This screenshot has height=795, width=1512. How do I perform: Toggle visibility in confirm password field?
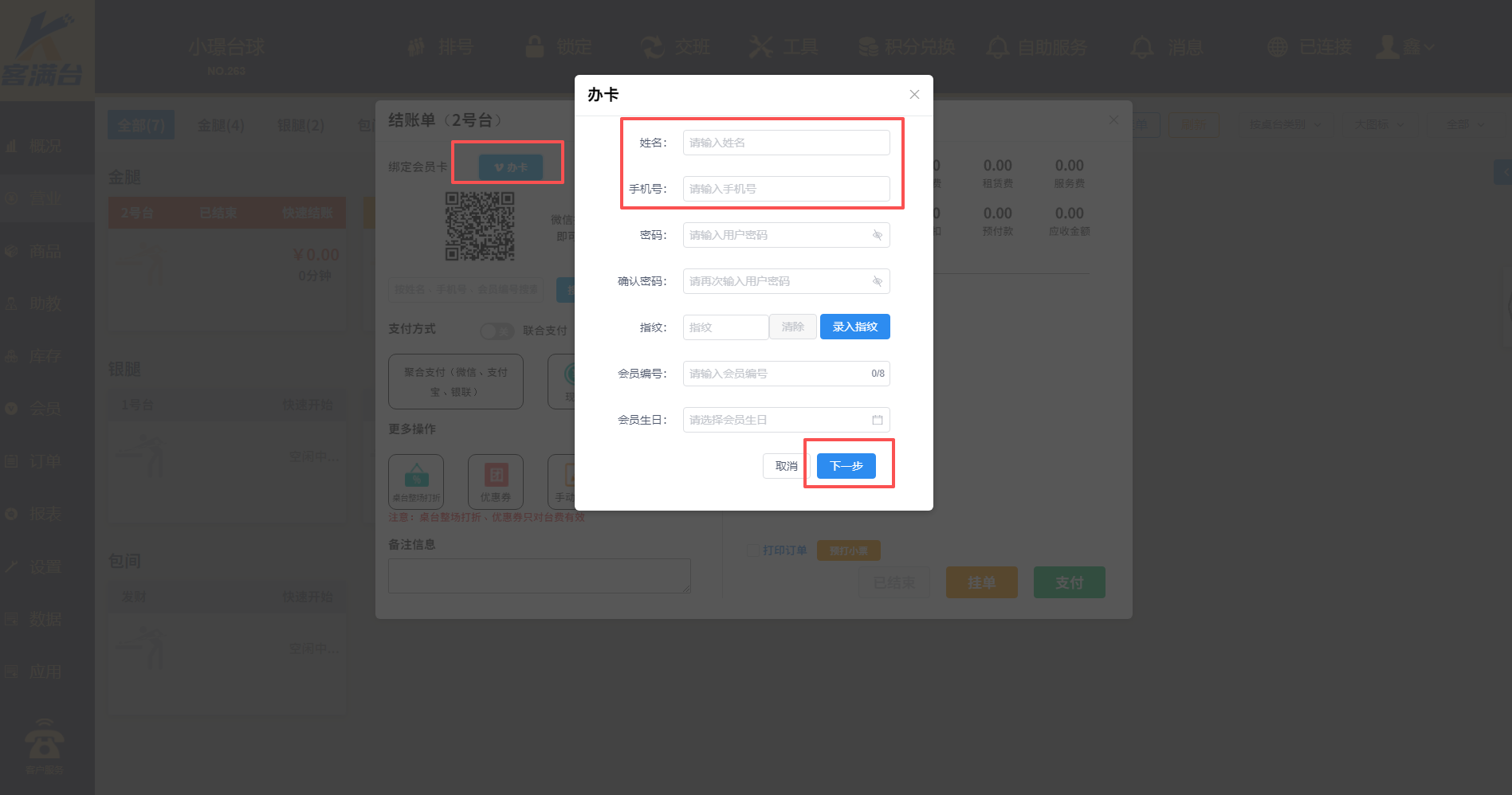click(877, 281)
